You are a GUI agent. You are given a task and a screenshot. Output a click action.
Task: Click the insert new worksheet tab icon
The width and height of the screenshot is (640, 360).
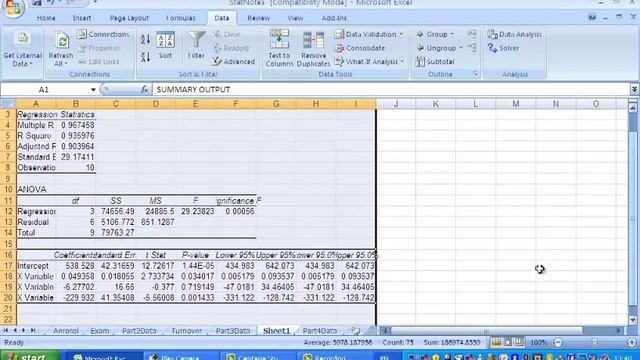tap(356, 331)
